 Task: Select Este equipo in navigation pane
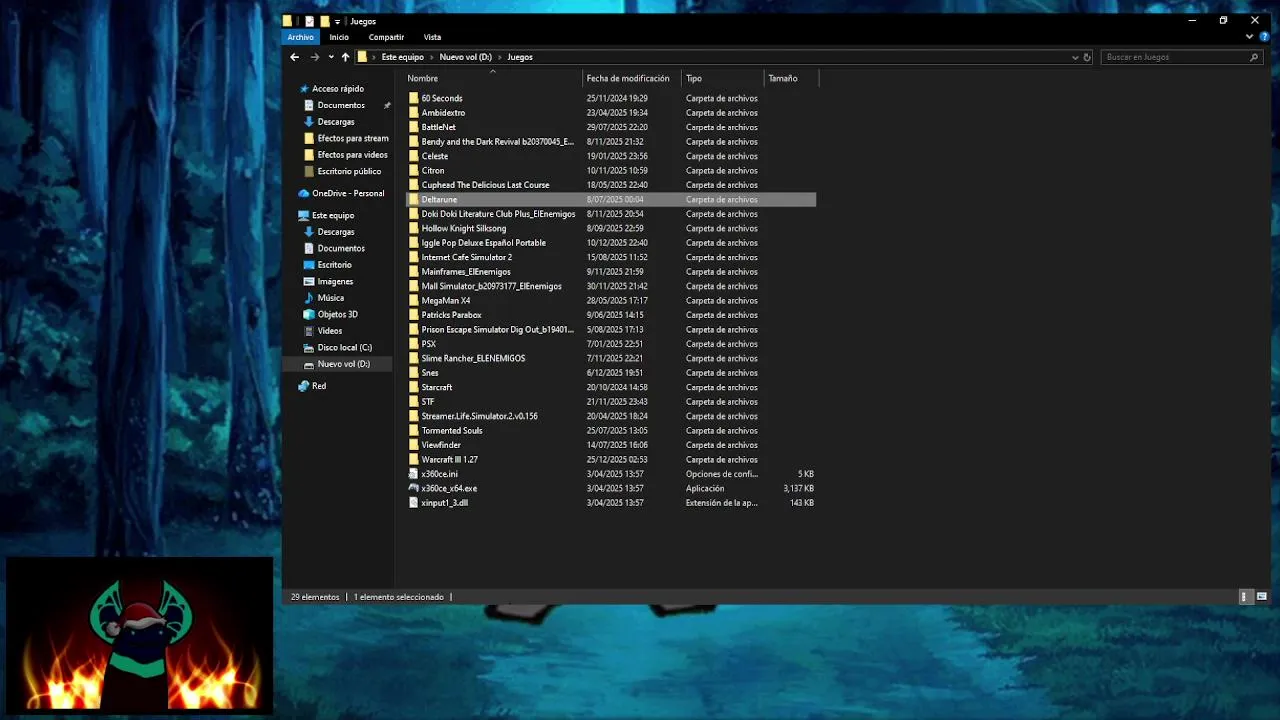pyautogui.click(x=332, y=215)
